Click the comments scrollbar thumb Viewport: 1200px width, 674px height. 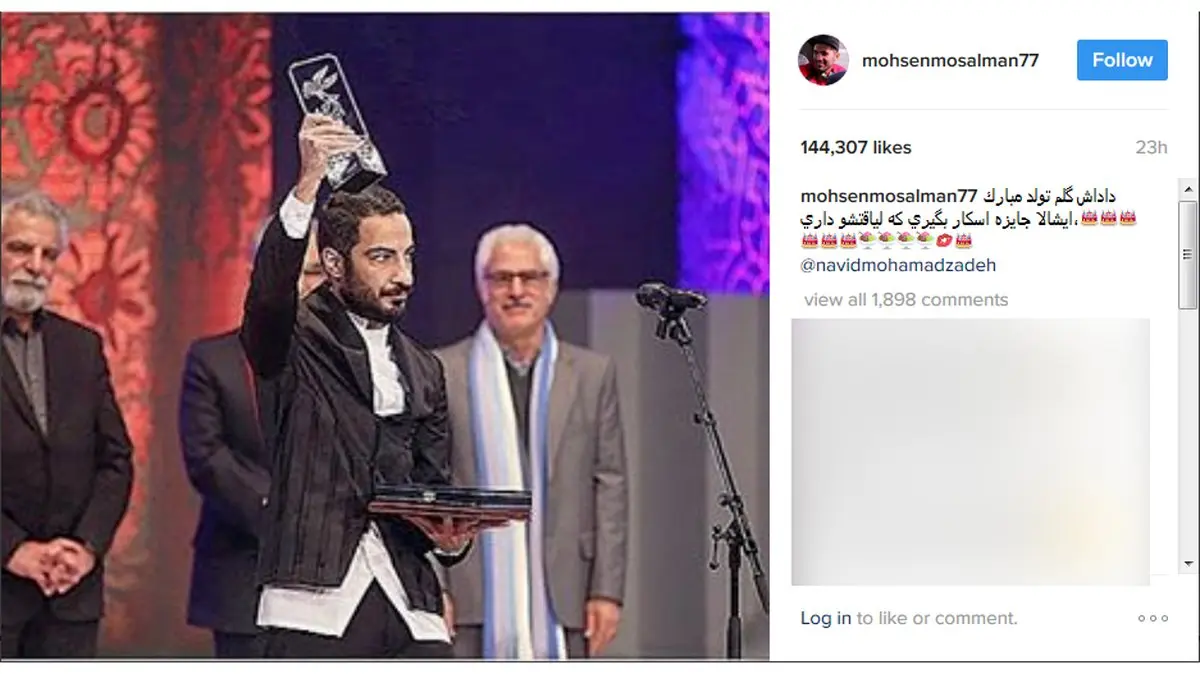tap(1187, 255)
